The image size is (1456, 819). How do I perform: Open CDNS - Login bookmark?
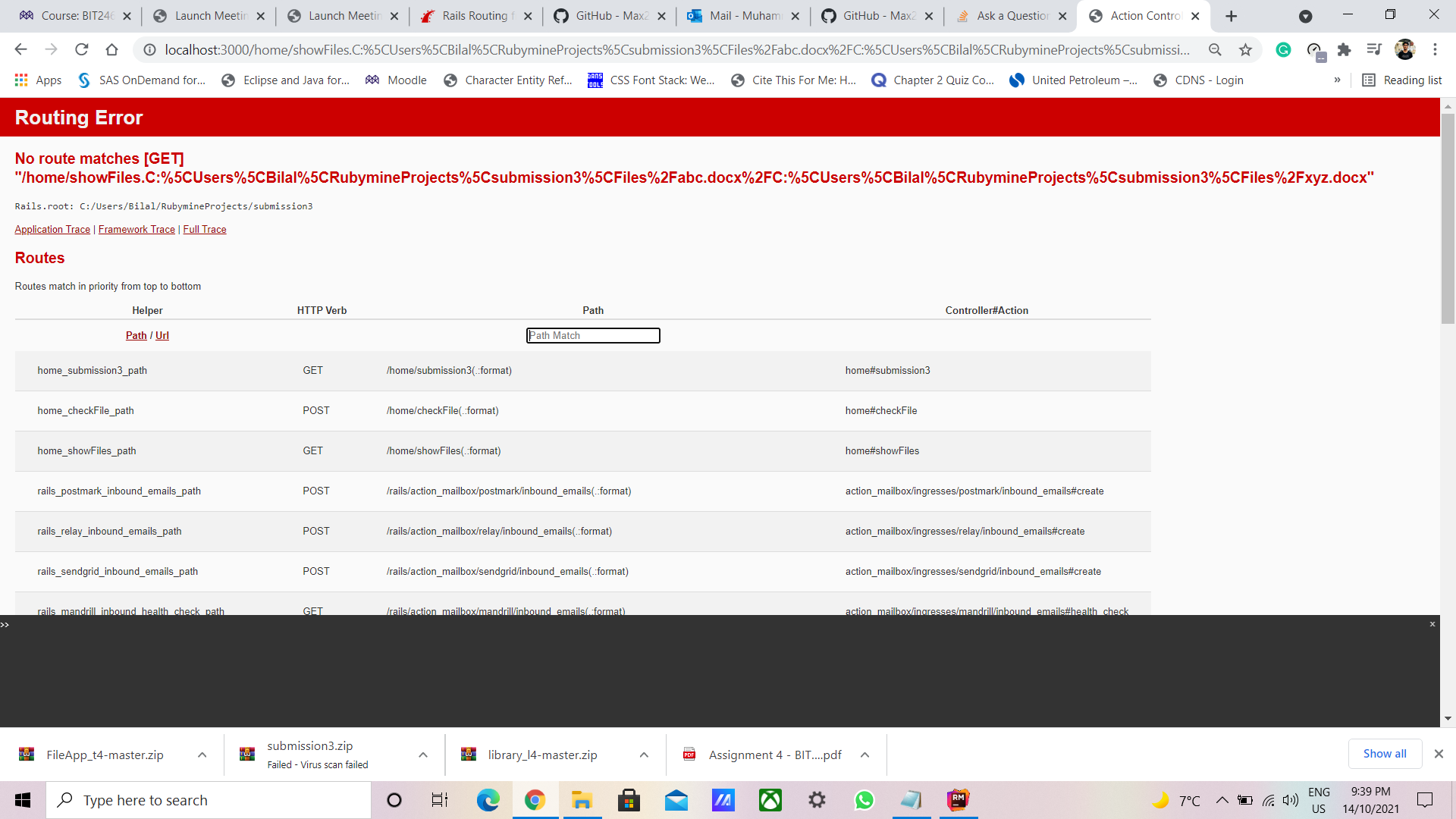1198,80
